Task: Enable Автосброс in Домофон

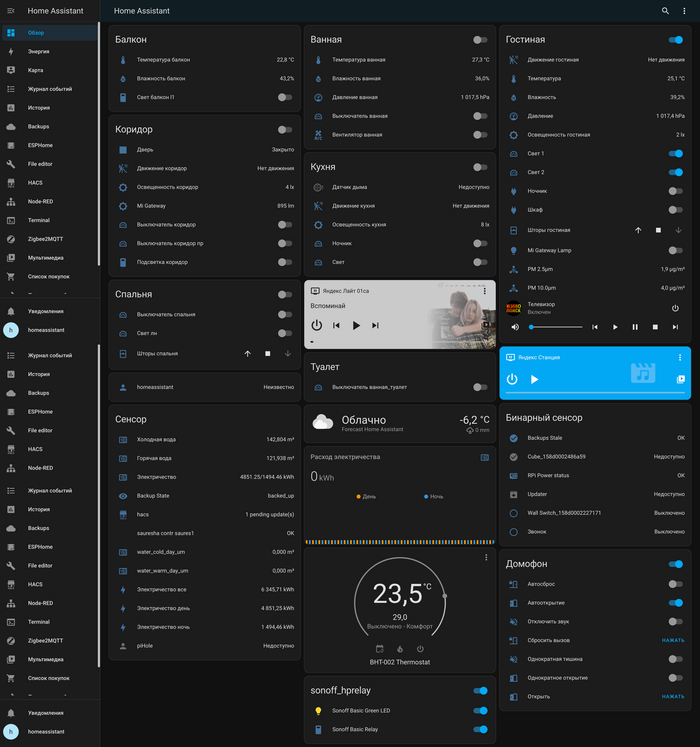Action: click(x=676, y=584)
